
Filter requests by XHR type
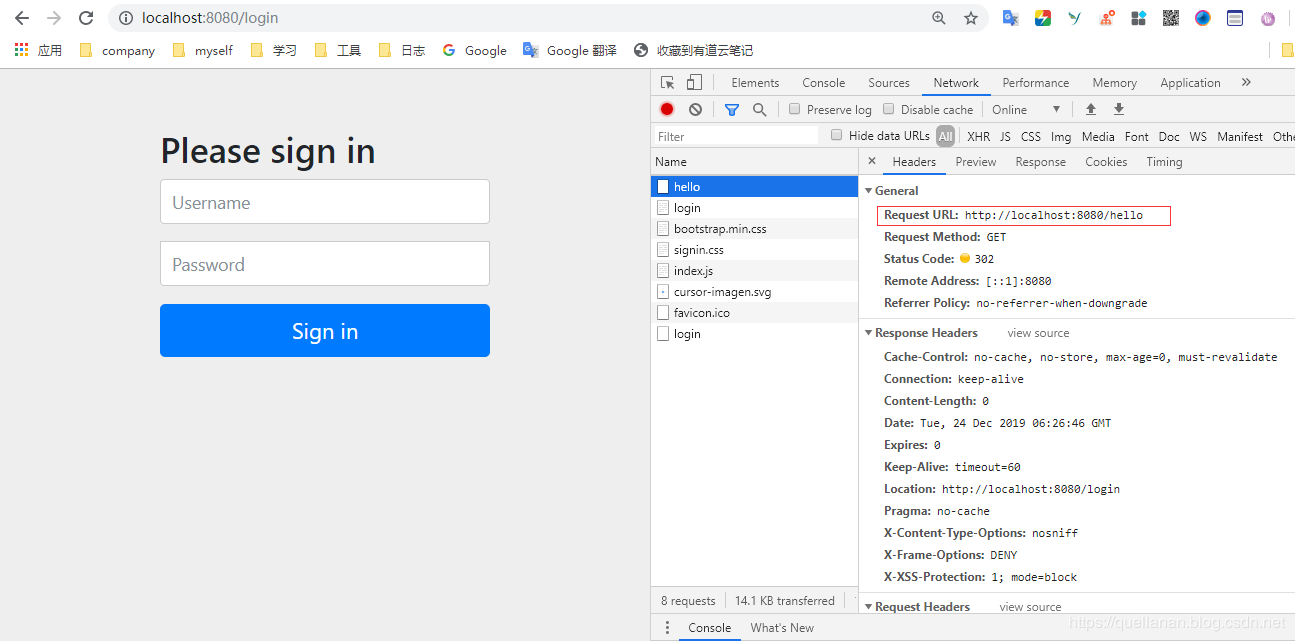point(978,135)
